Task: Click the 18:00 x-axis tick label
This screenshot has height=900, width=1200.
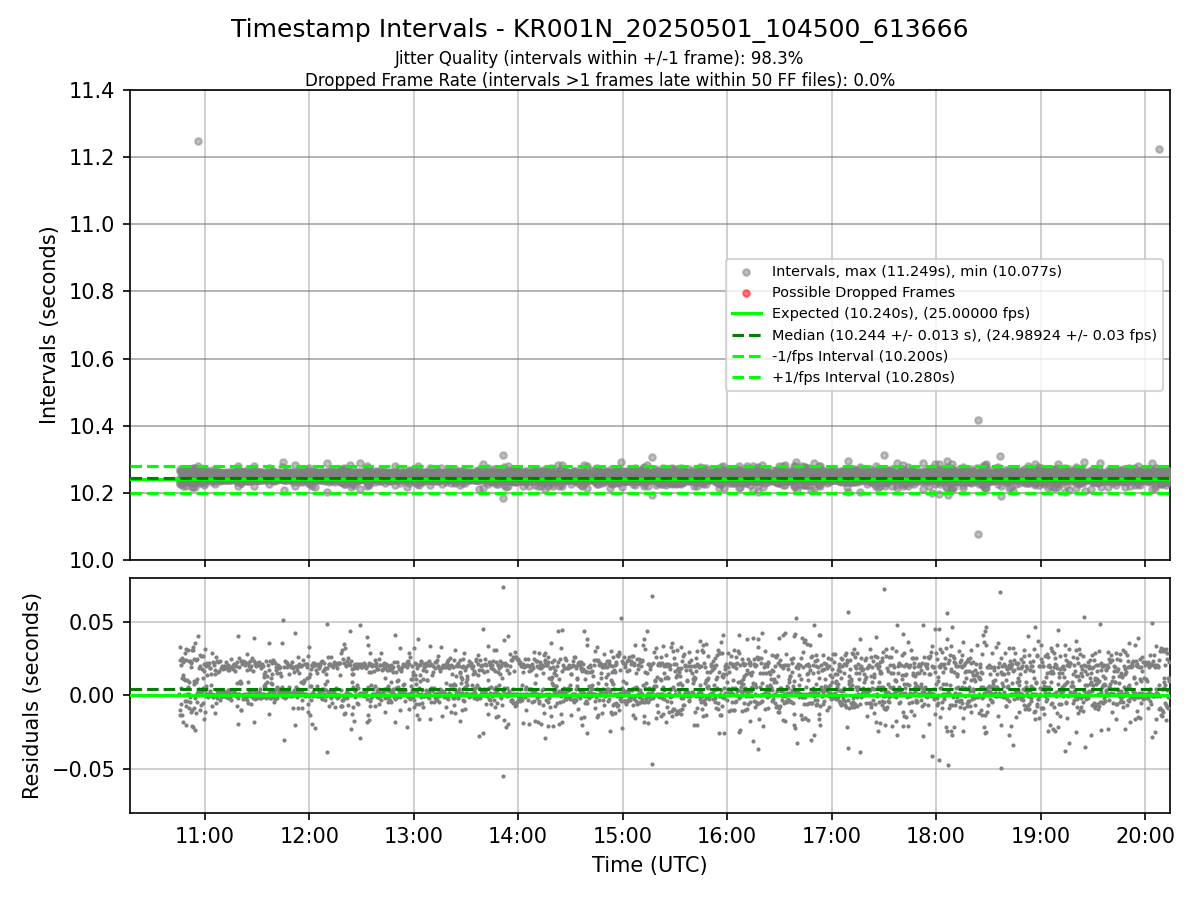Action: pyautogui.click(x=935, y=836)
